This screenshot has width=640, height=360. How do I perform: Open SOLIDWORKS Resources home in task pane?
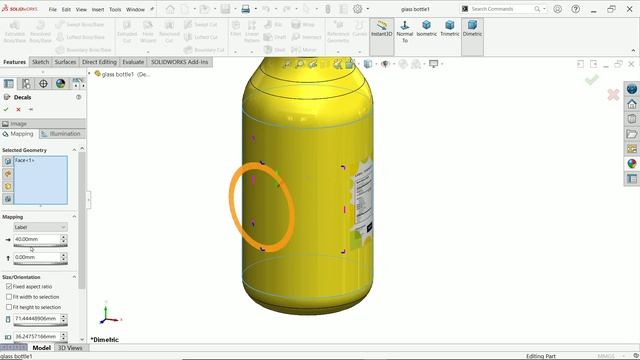tap(632, 104)
